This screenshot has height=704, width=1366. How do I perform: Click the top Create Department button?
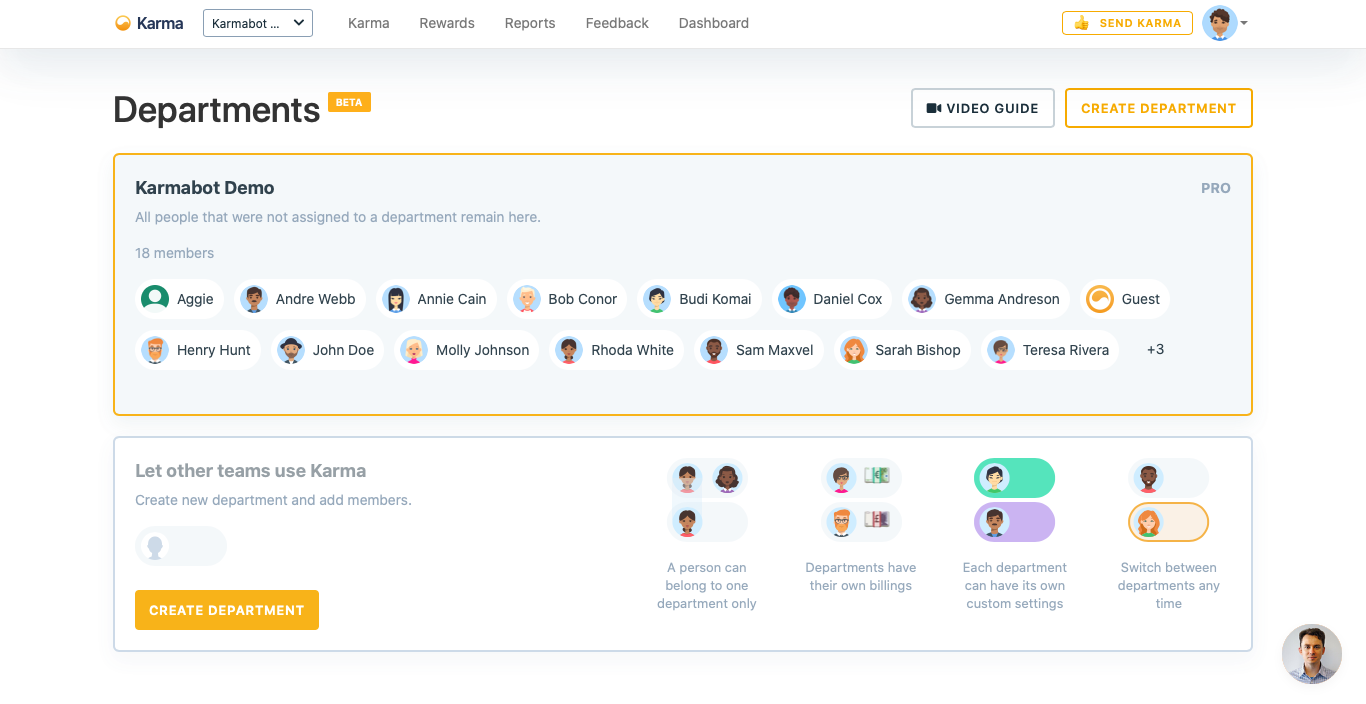(x=1159, y=108)
